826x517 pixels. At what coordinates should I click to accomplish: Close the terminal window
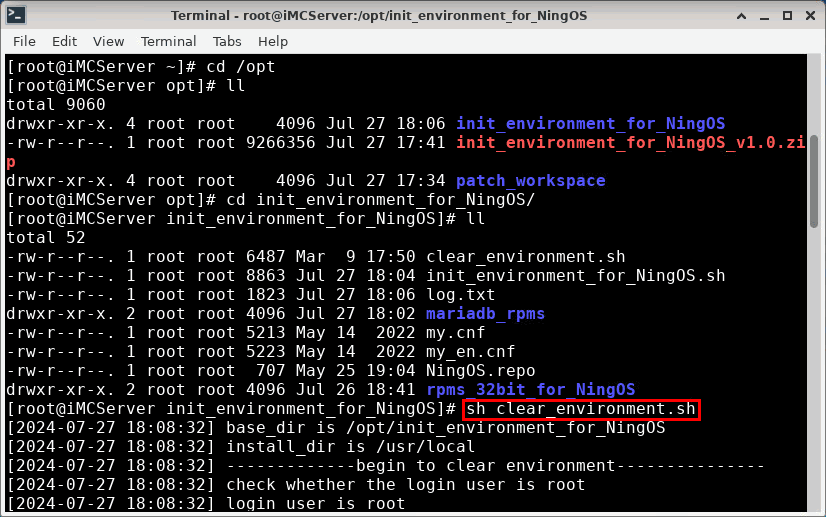811,16
